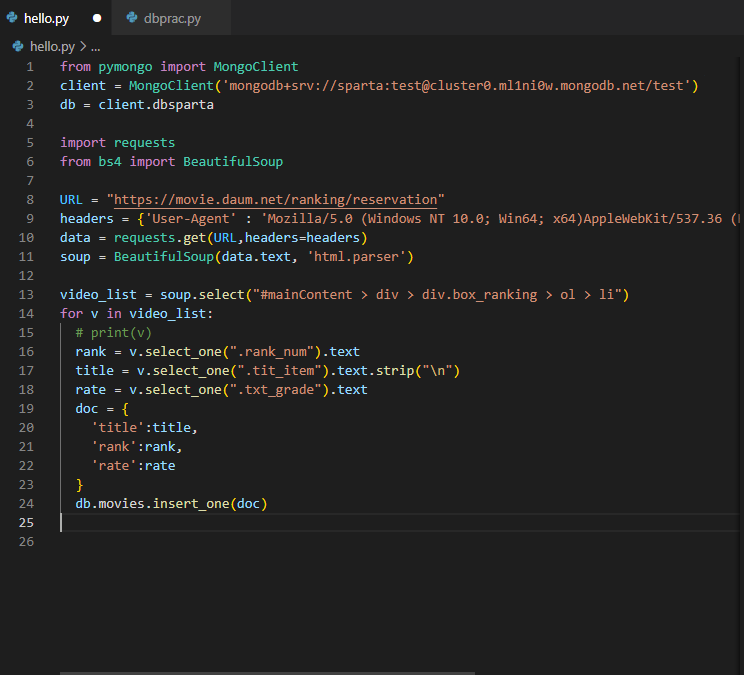Click 'soup' variable on line 11
The image size is (744, 675).
(75, 257)
